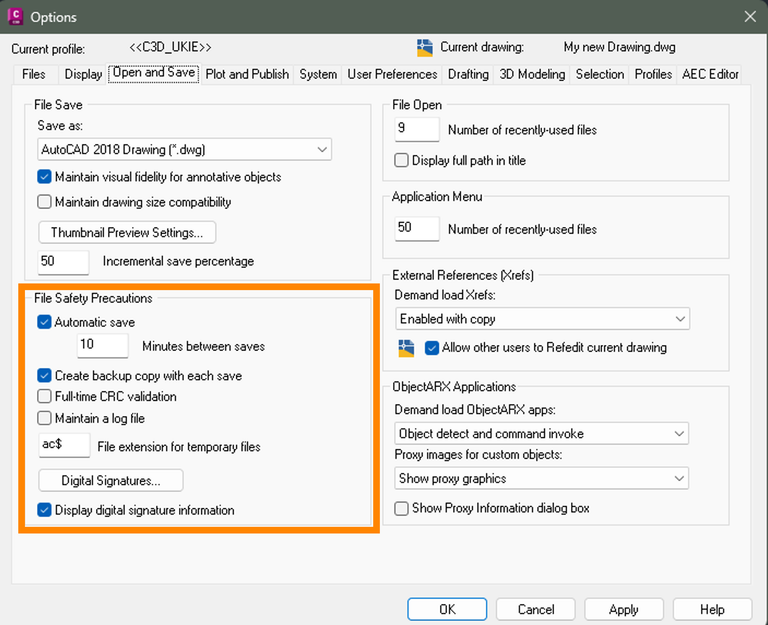Switch to the AEC Editor tab
Screen dimensions: 768x625
[x=710, y=74]
